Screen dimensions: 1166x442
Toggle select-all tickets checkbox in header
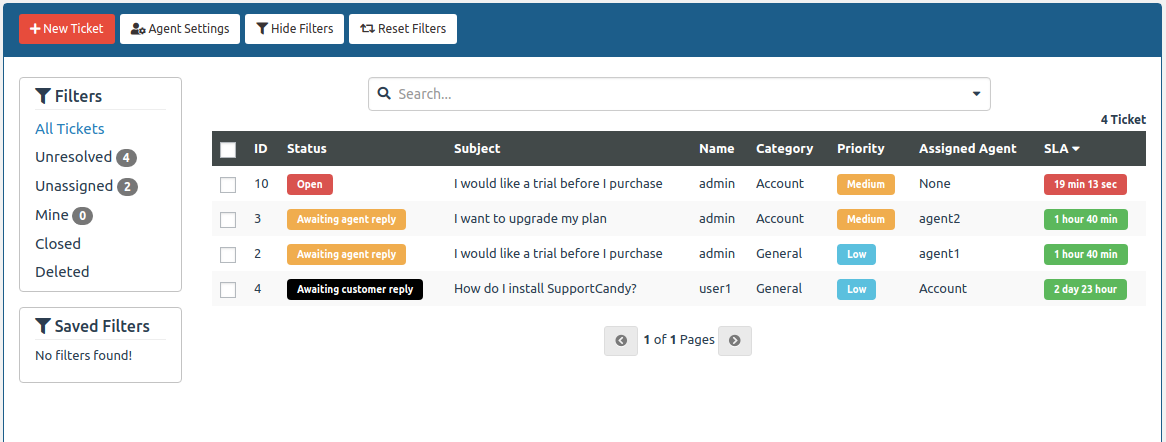point(228,150)
